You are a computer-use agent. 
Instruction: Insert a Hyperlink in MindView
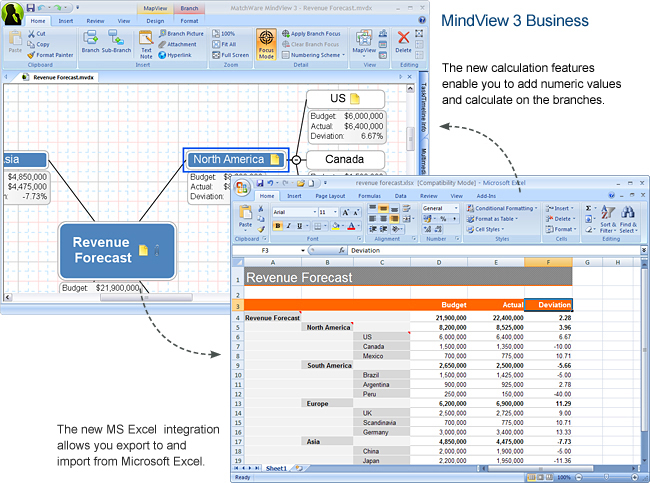[175, 55]
